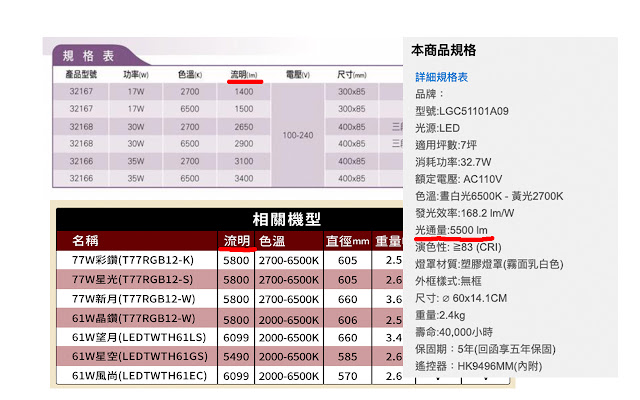The height and width of the screenshot is (400, 640).
Task: Select the 77W彩鑽(T77RGB12-K) row name
Action: click(x=133, y=260)
